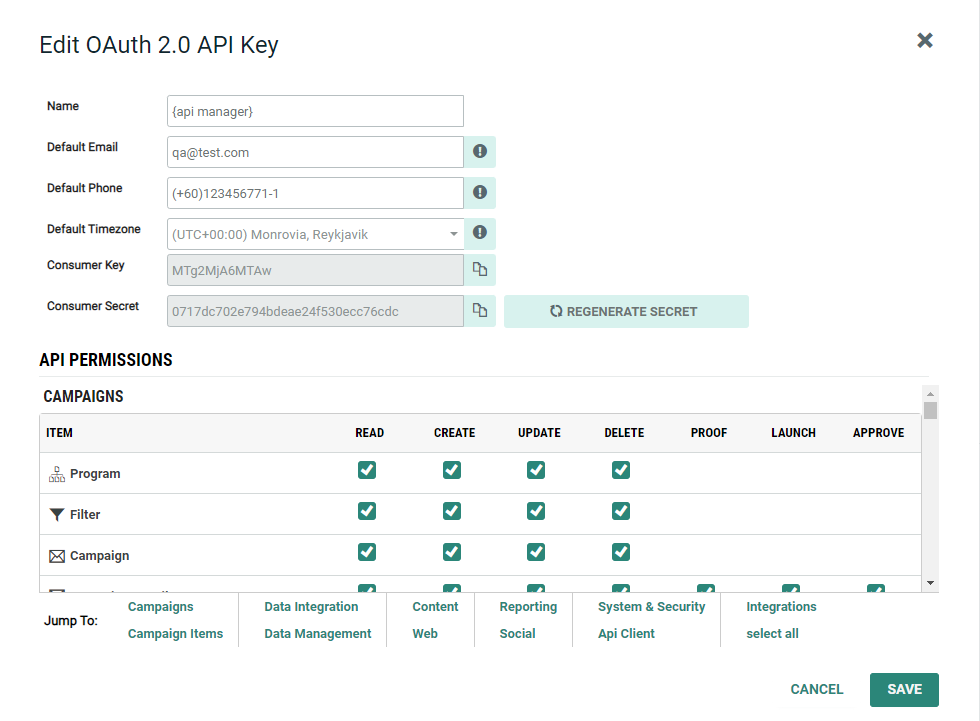Screen dimensions: 980x721
Task: Open the Default Timezone dropdown
Action: click(x=316, y=234)
